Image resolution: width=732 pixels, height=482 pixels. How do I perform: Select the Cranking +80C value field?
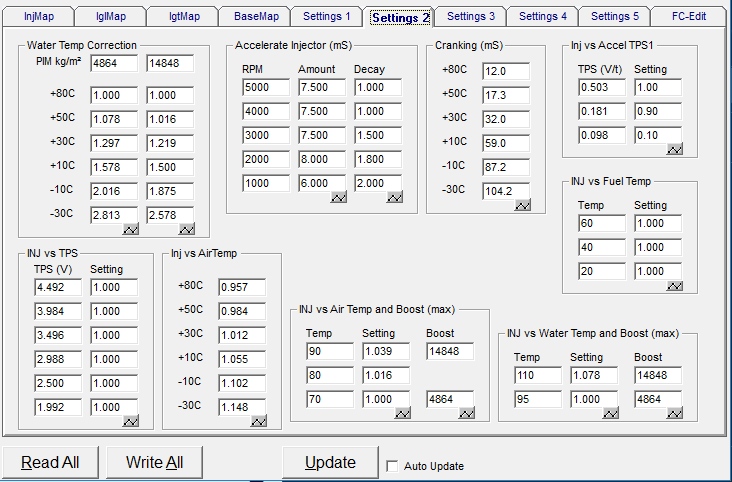(506, 71)
